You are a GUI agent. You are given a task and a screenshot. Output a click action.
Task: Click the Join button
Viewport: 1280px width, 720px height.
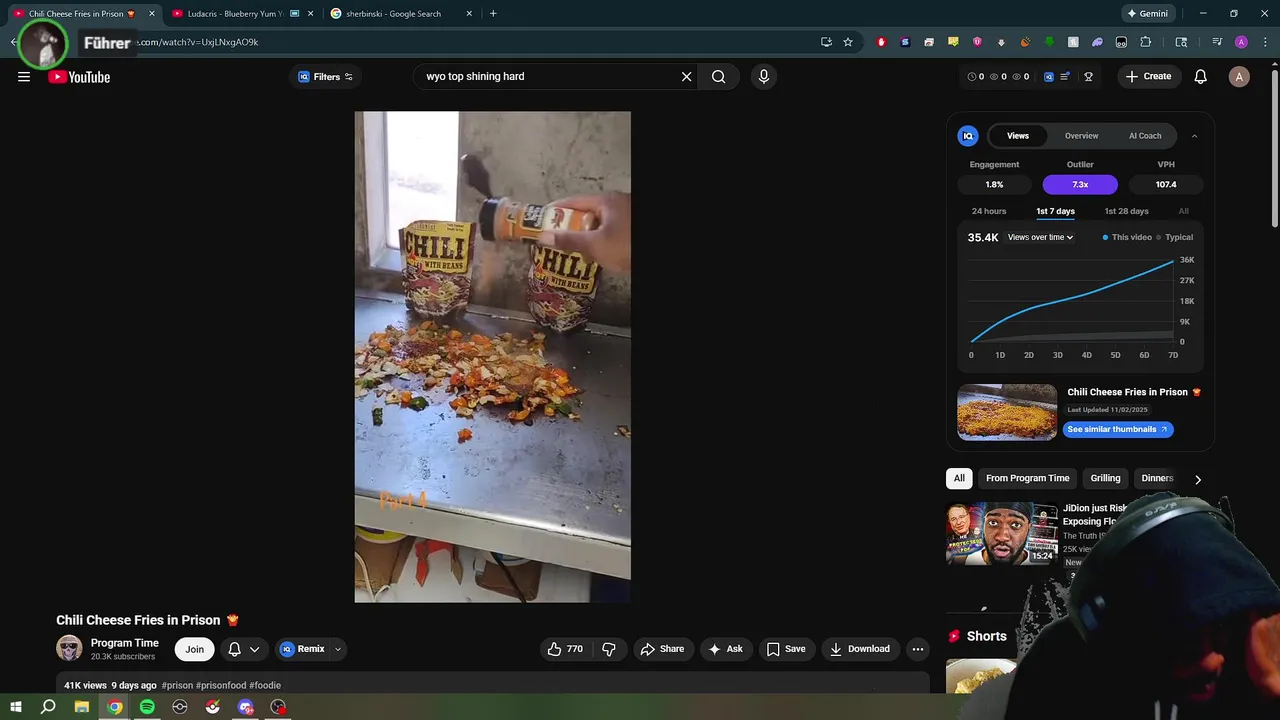194,649
